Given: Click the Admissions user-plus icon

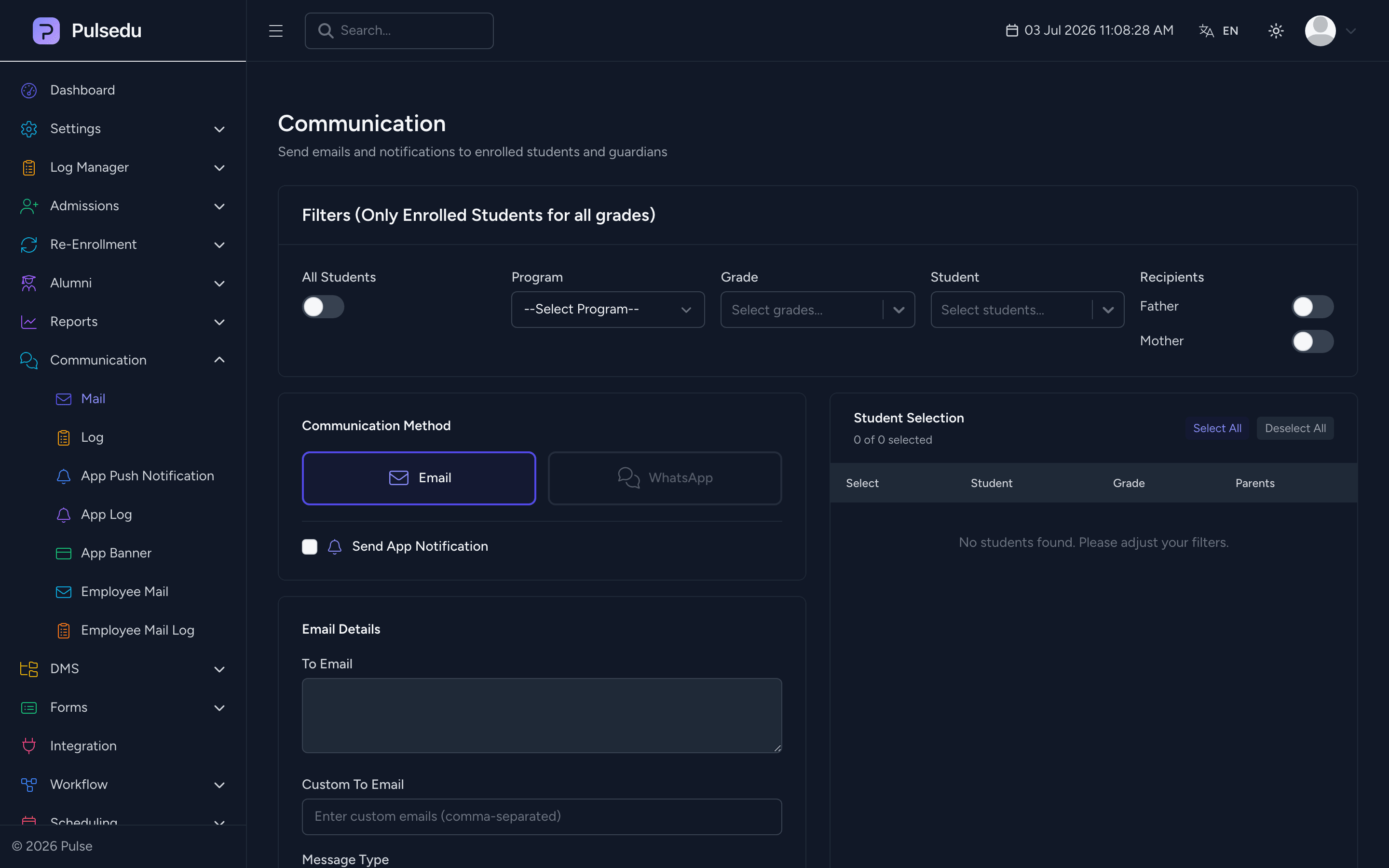Looking at the screenshot, I should (x=29, y=205).
